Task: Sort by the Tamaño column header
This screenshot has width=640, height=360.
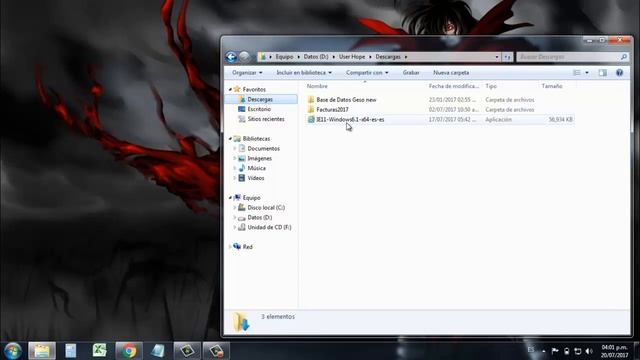Action: (x=552, y=86)
